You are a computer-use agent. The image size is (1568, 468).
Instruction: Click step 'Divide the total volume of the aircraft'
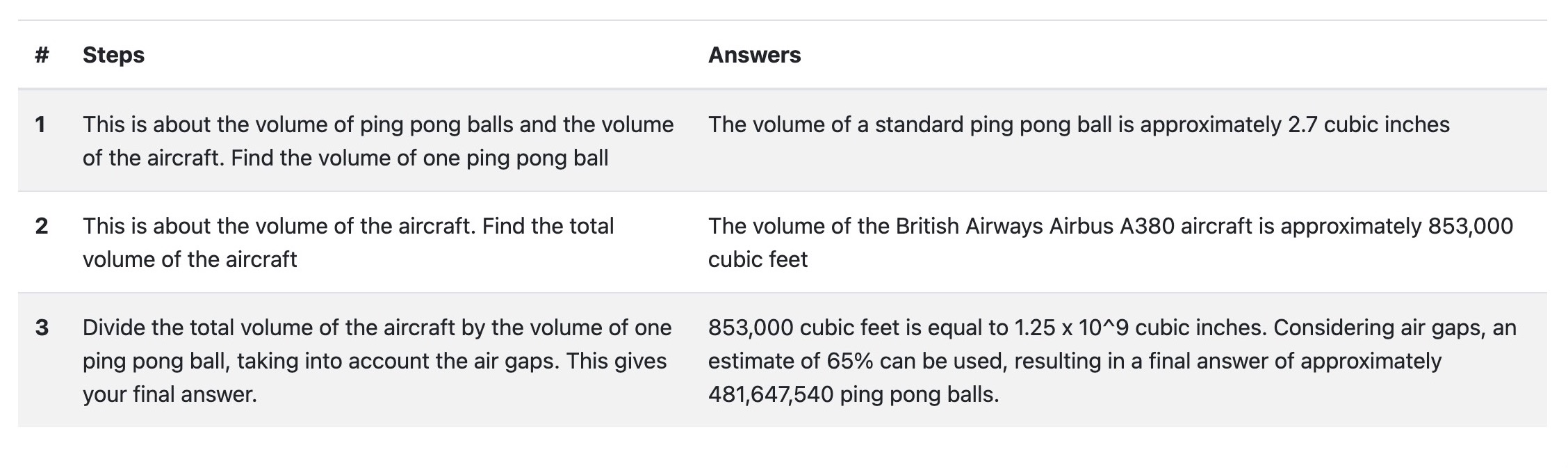(377, 361)
